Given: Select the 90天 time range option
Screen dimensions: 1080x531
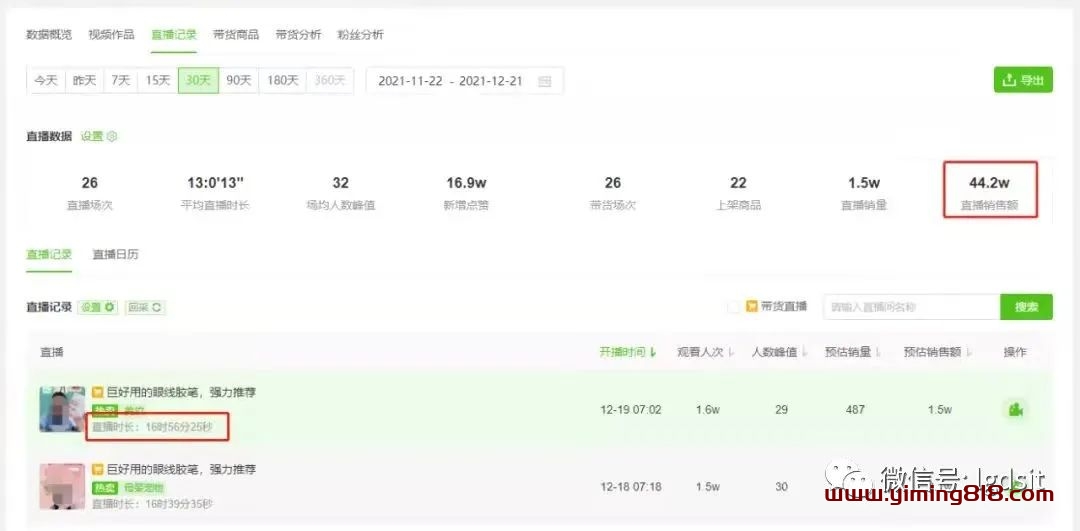Looking at the screenshot, I should pyautogui.click(x=238, y=81).
